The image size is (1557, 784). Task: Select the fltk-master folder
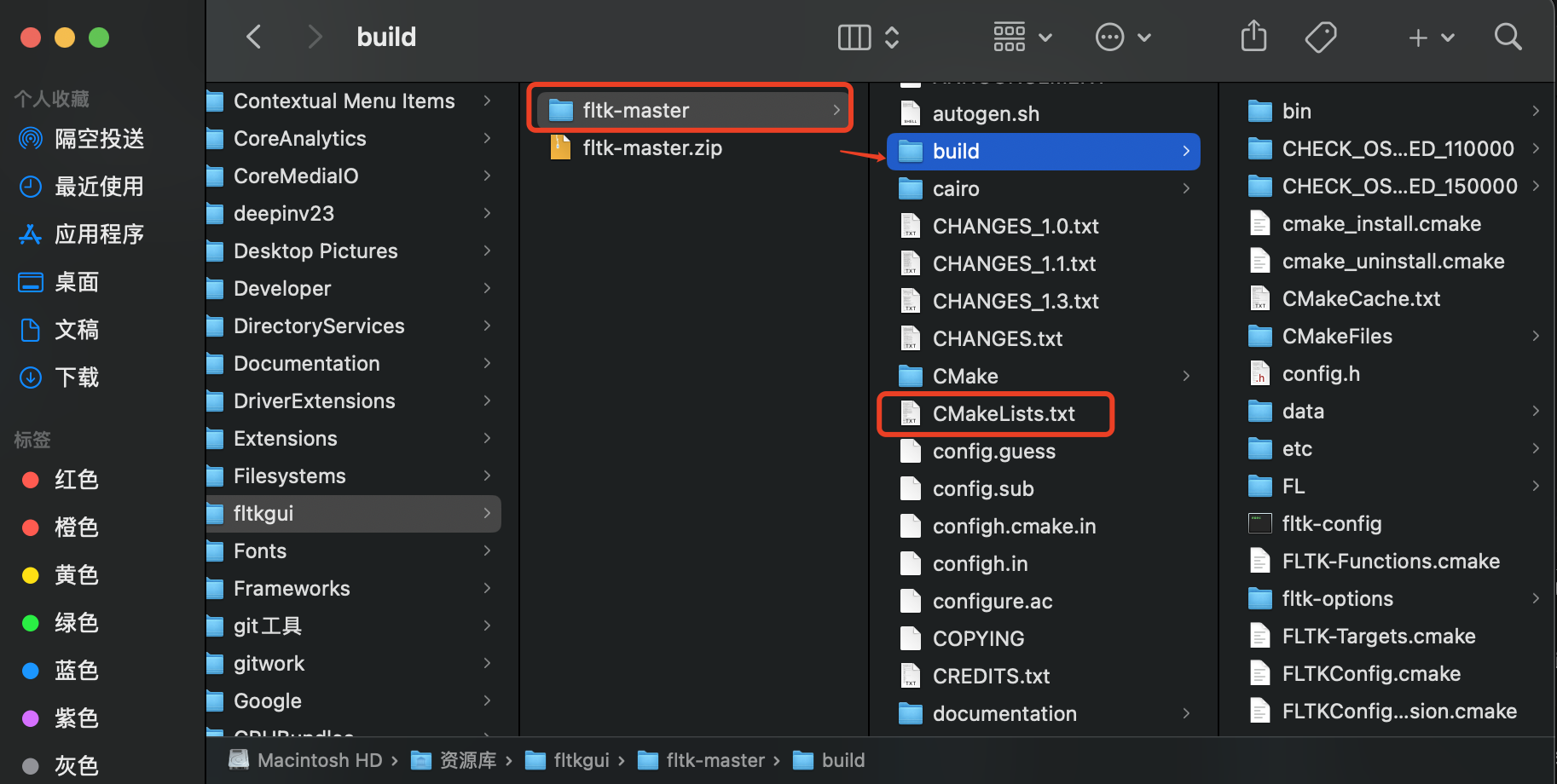click(691, 110)
